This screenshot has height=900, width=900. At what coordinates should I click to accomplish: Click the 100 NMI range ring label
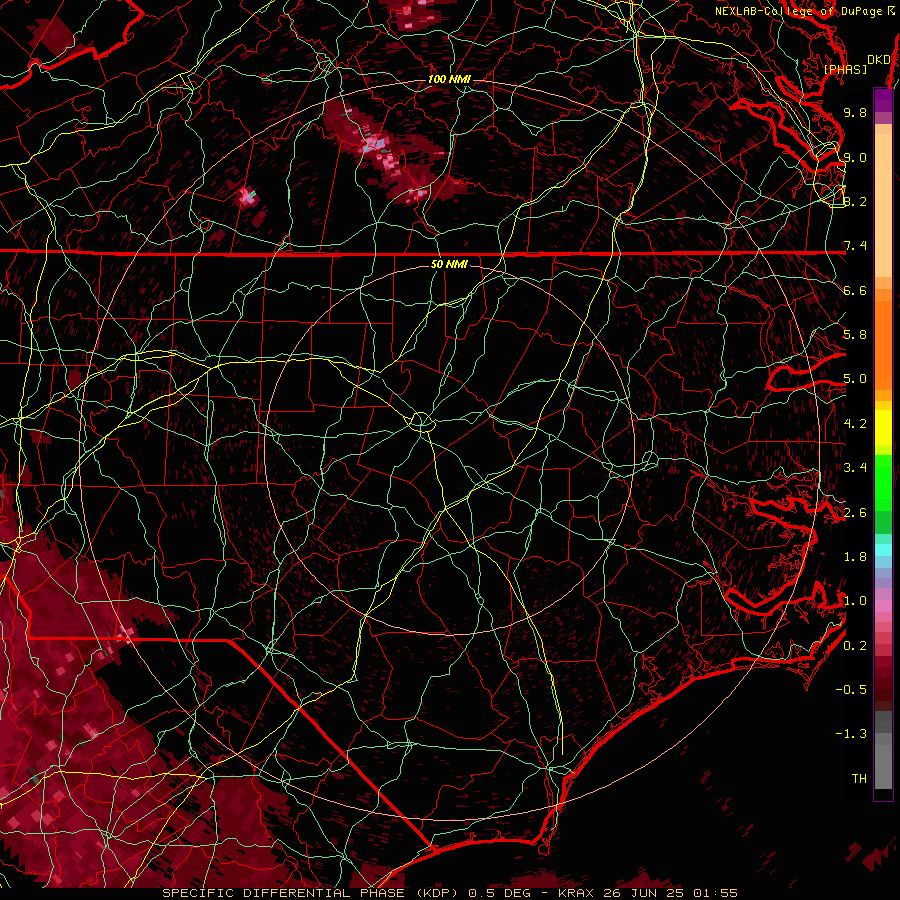tap(449, 79)
